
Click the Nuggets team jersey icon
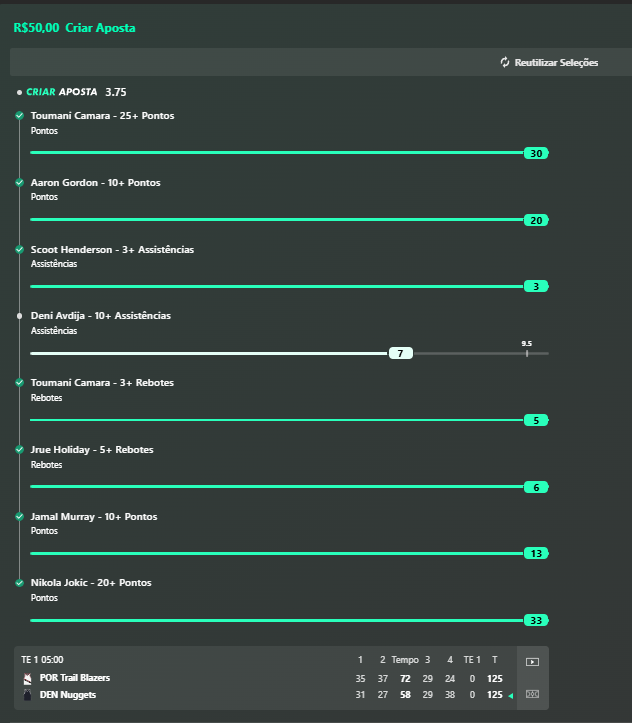(x=28, y=695)
